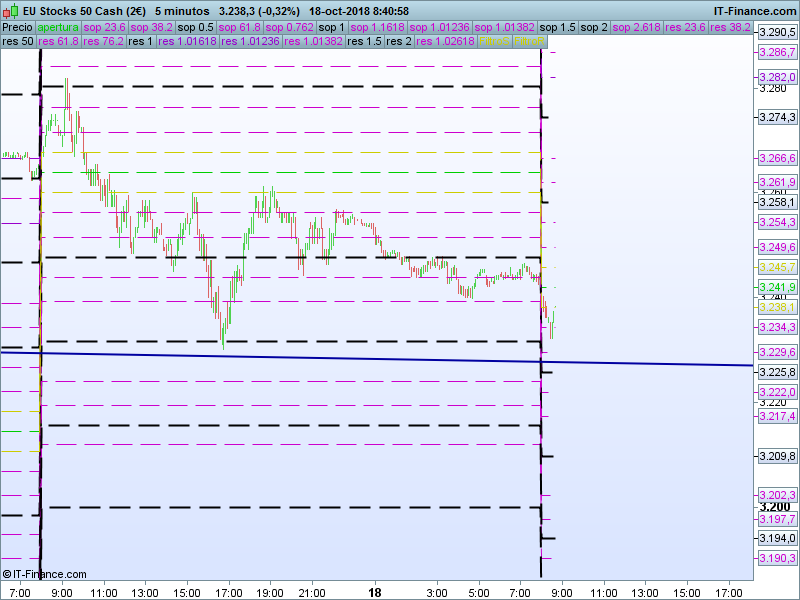Viewport: 800px width, 600px height.
Task: Open the 'sop 0.5' indicator label
Action: 197,27
